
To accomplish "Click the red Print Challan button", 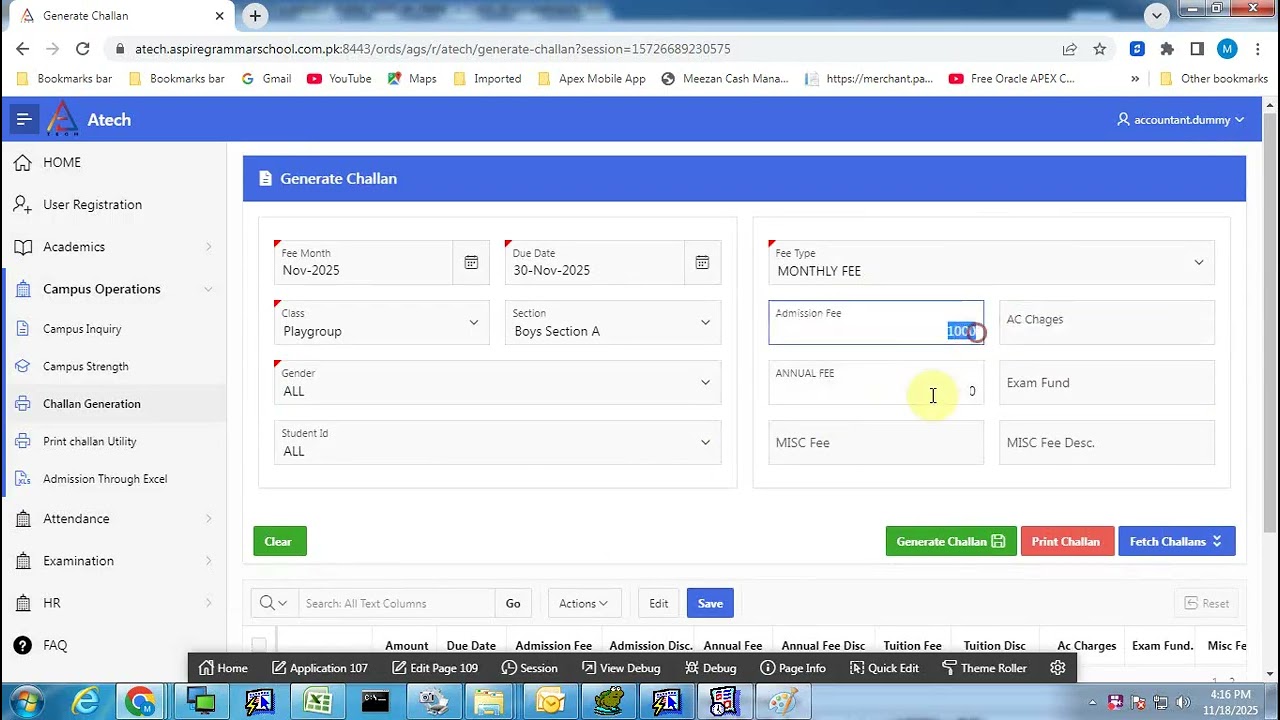I will [1066, 541].
